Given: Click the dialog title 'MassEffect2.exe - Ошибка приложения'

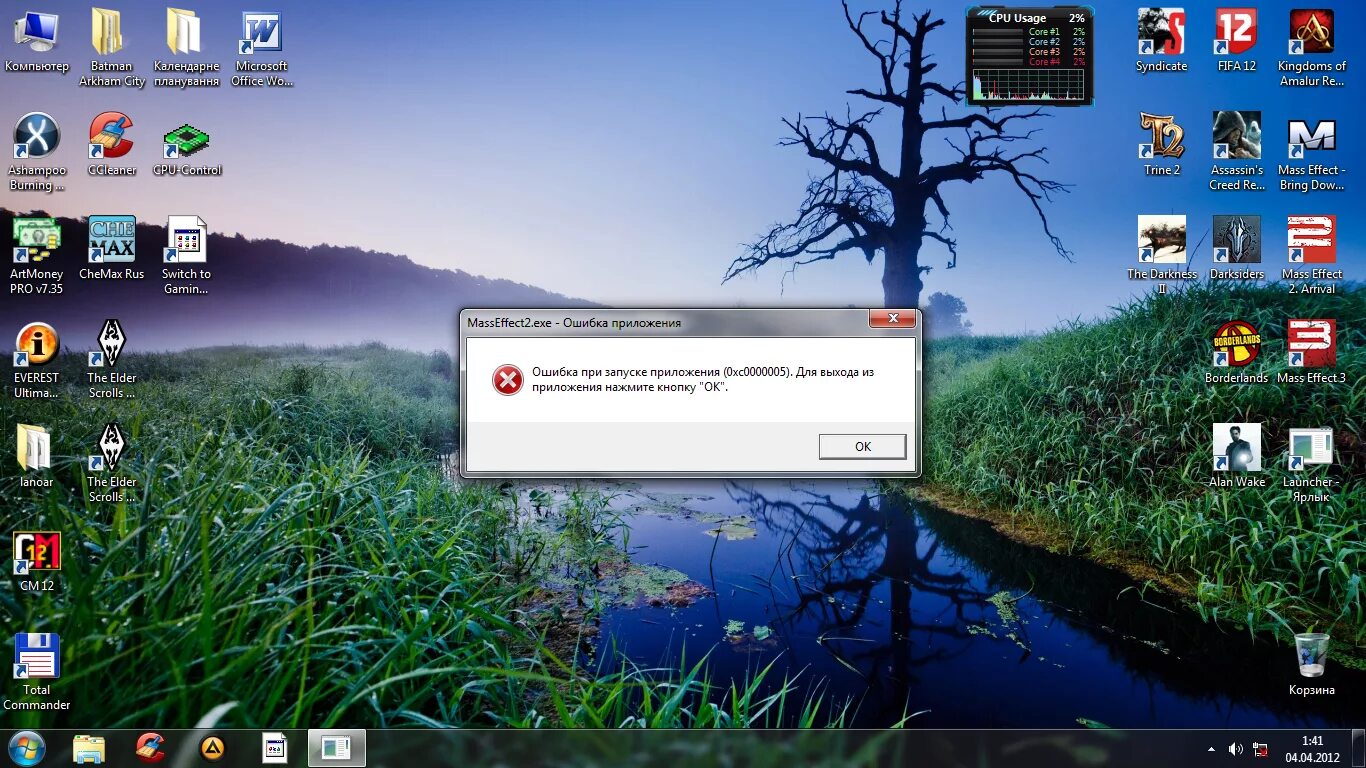Looking at the screenshot, I should (574, 323).
